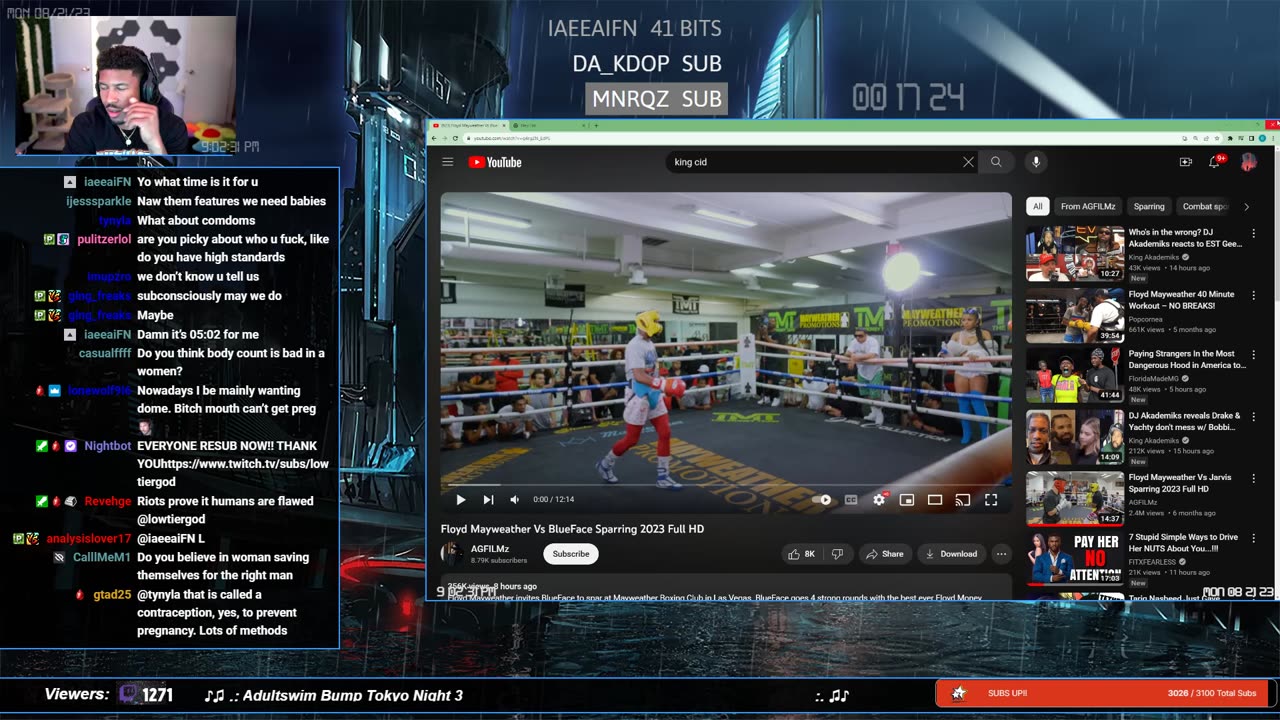Reload the browser page
The image size is (1280, 720).
click(x=456, y=138)
